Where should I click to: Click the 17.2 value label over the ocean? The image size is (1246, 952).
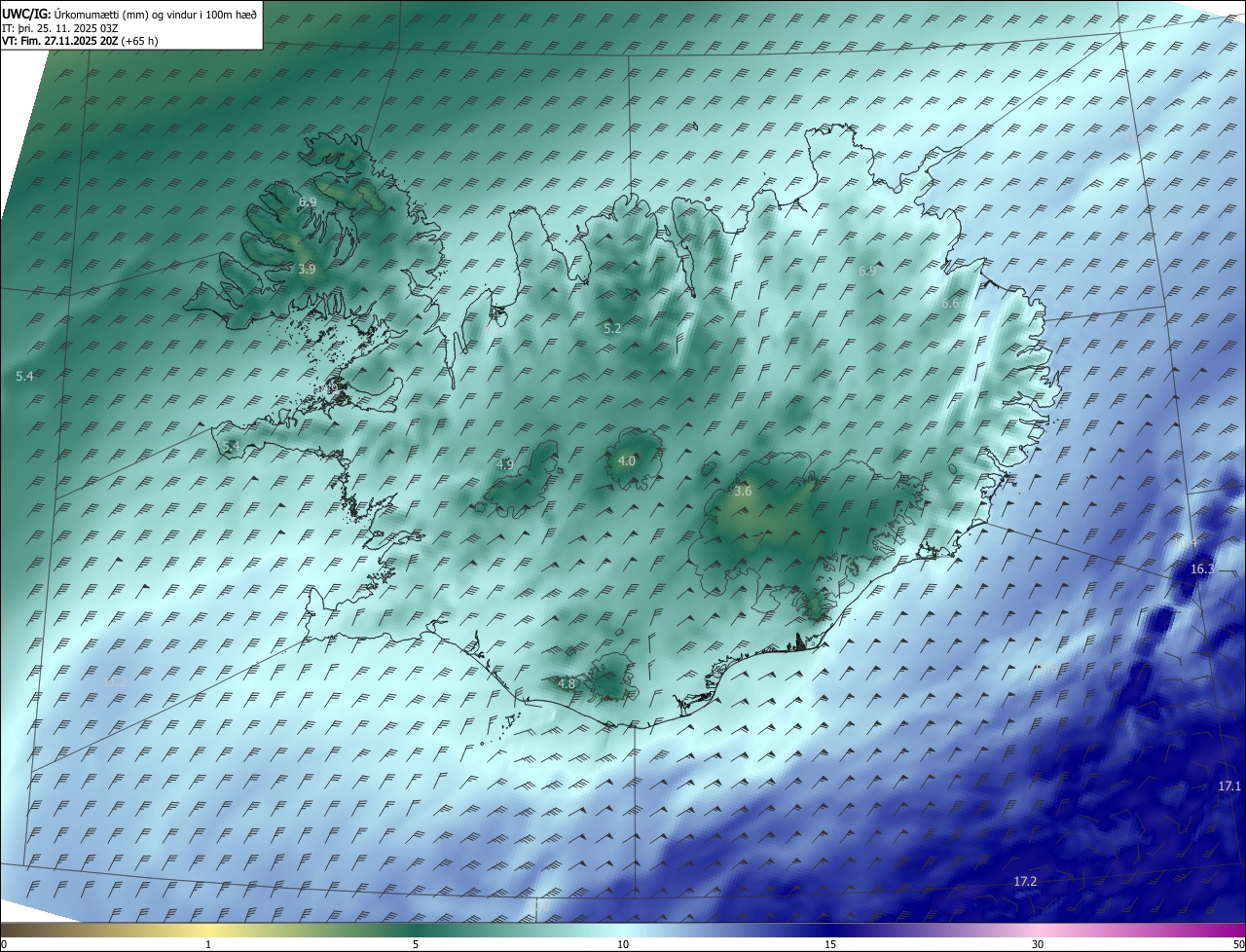[x=1025, y=881]
